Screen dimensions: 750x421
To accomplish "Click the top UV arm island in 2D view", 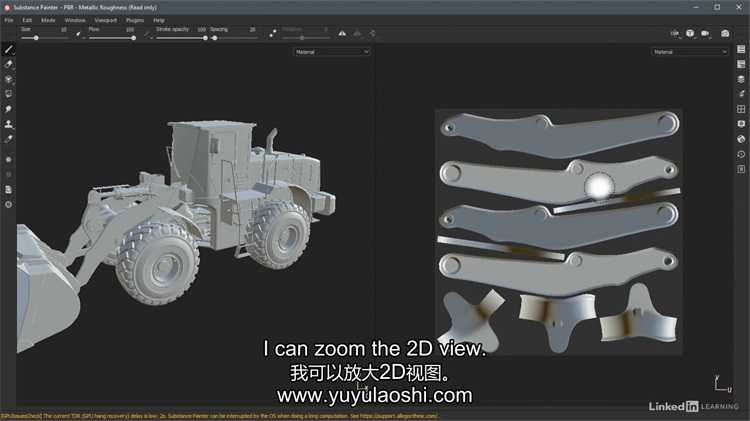I will tap(560, 133).
